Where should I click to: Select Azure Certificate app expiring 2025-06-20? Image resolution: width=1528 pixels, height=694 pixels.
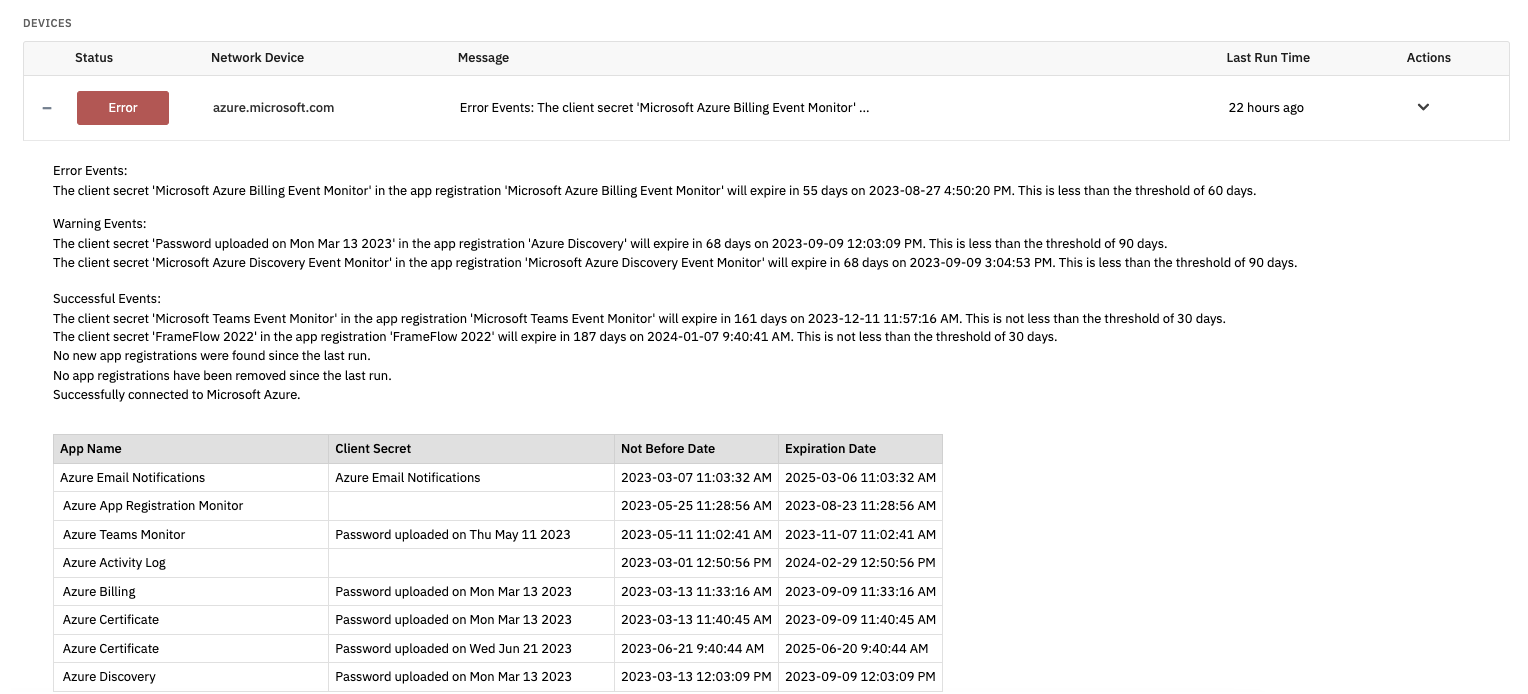(111, 649)
